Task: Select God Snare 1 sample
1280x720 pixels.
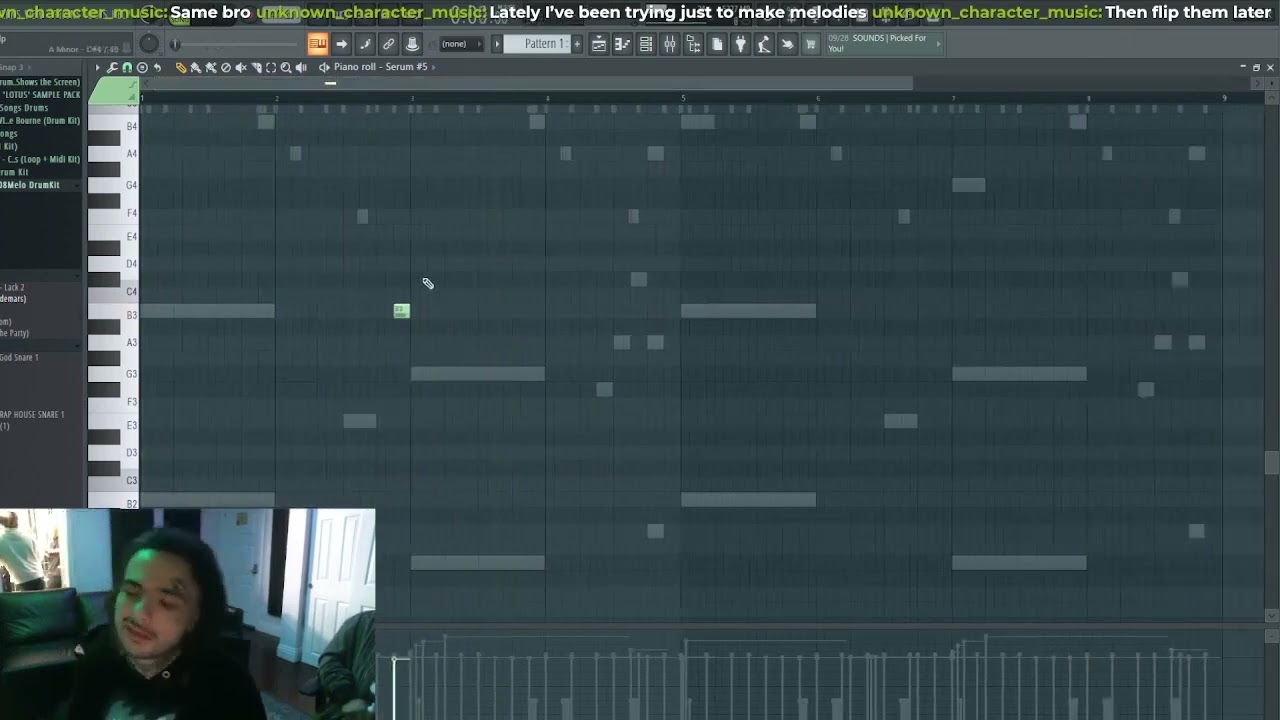Action: (x=20, y=357)
